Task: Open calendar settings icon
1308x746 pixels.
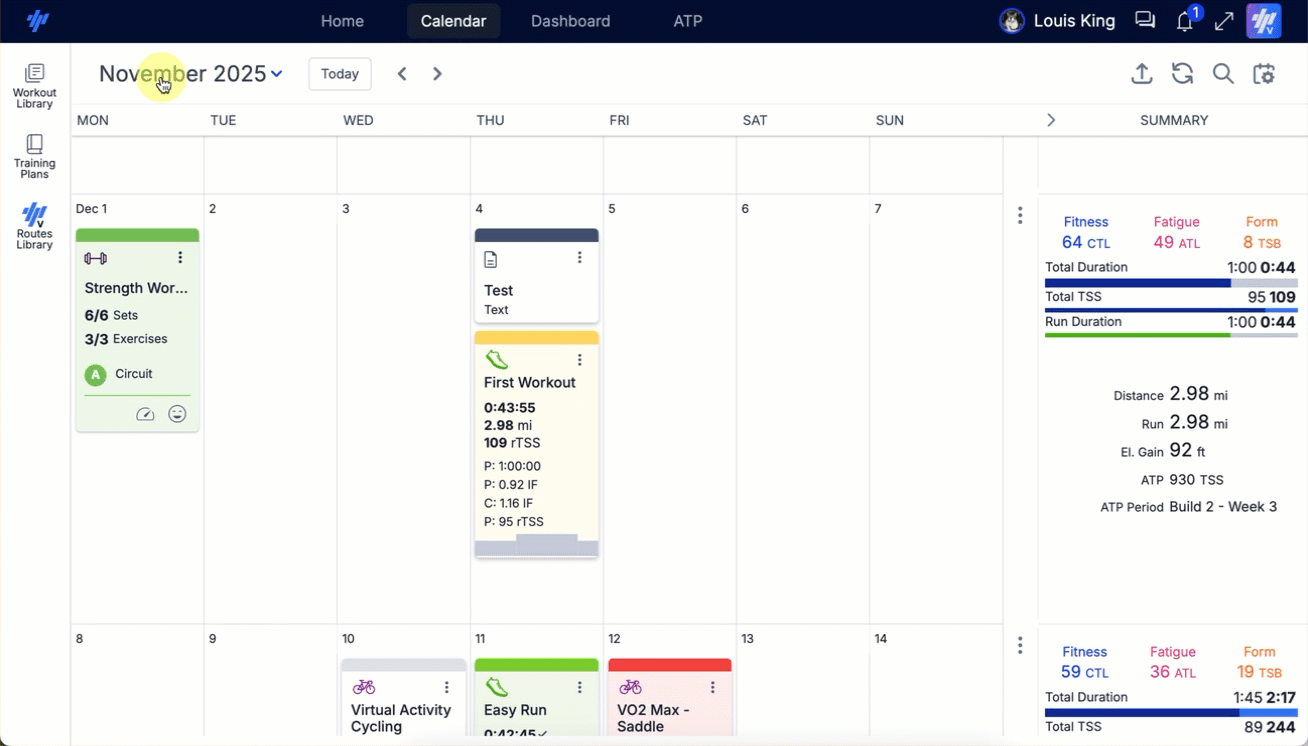Action: click(x=1264, y=74)
